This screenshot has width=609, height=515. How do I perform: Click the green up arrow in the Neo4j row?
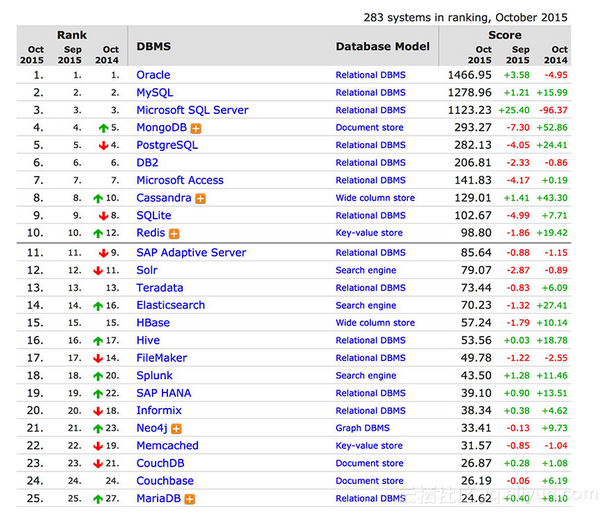98,429
